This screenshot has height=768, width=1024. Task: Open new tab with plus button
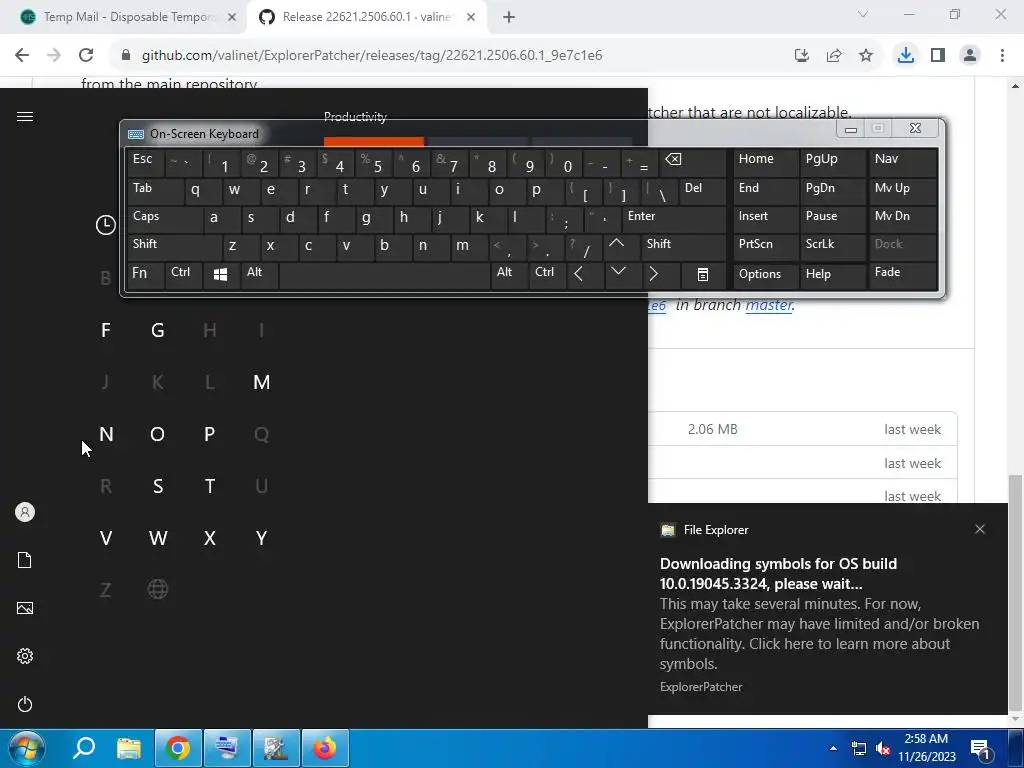[509, 18]
